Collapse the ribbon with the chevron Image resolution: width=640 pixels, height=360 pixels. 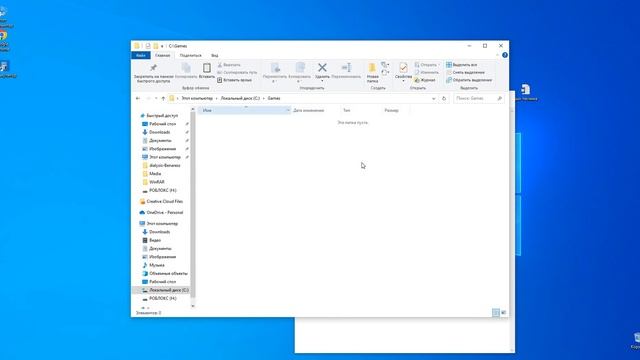[497, 55]
